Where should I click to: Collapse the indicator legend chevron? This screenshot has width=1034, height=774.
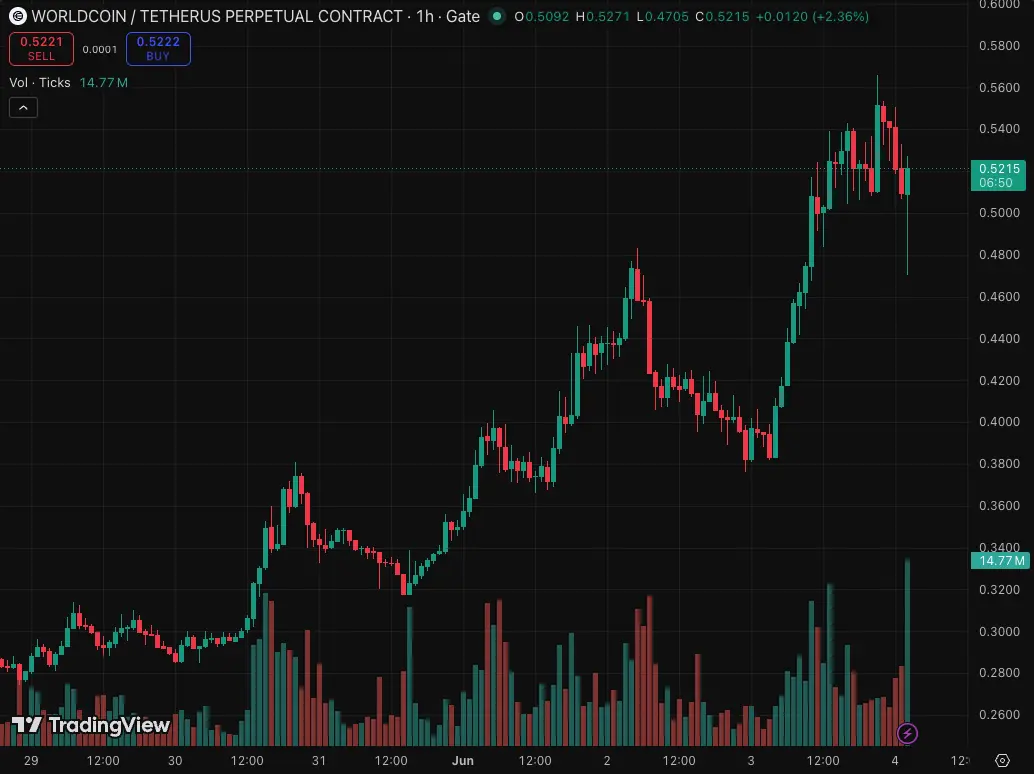[23, 107]
